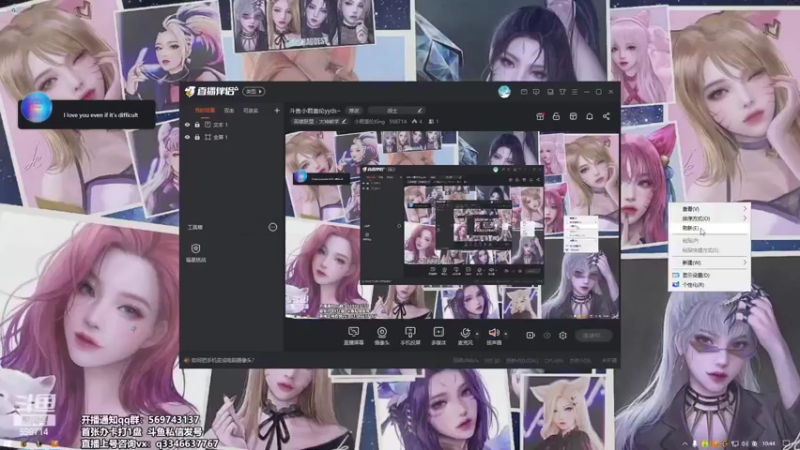Hide the 文本 1 source layer

tap(187, 124)
